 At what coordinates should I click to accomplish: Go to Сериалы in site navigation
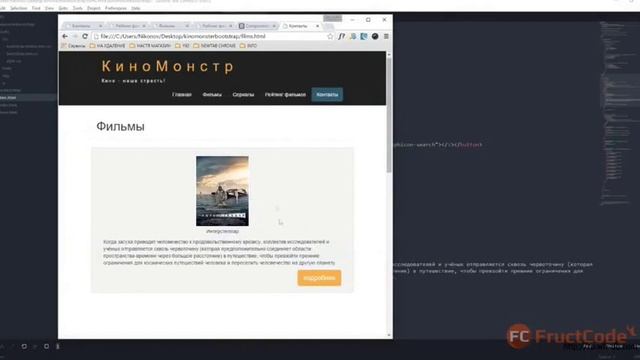click(x=243, y=94)
